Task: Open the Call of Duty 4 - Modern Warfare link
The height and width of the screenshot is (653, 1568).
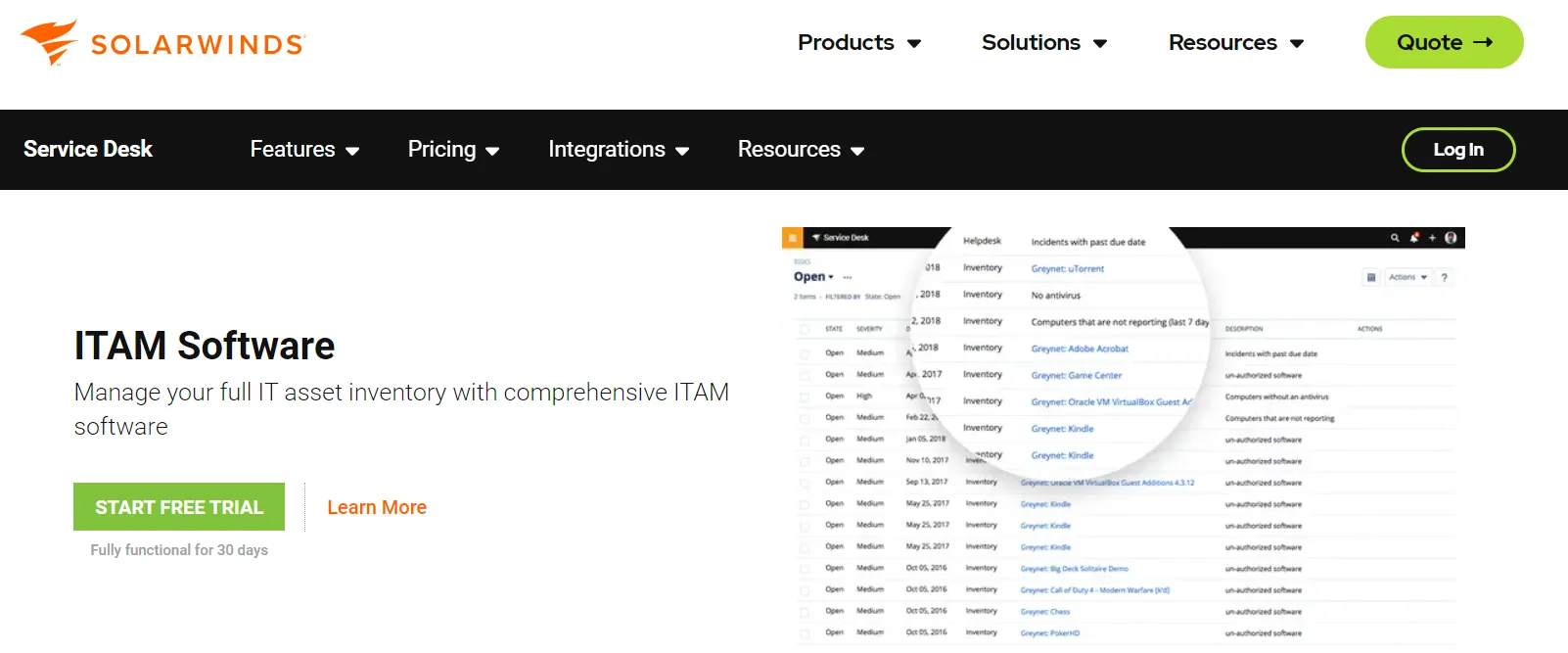Action: (1095, 590)
